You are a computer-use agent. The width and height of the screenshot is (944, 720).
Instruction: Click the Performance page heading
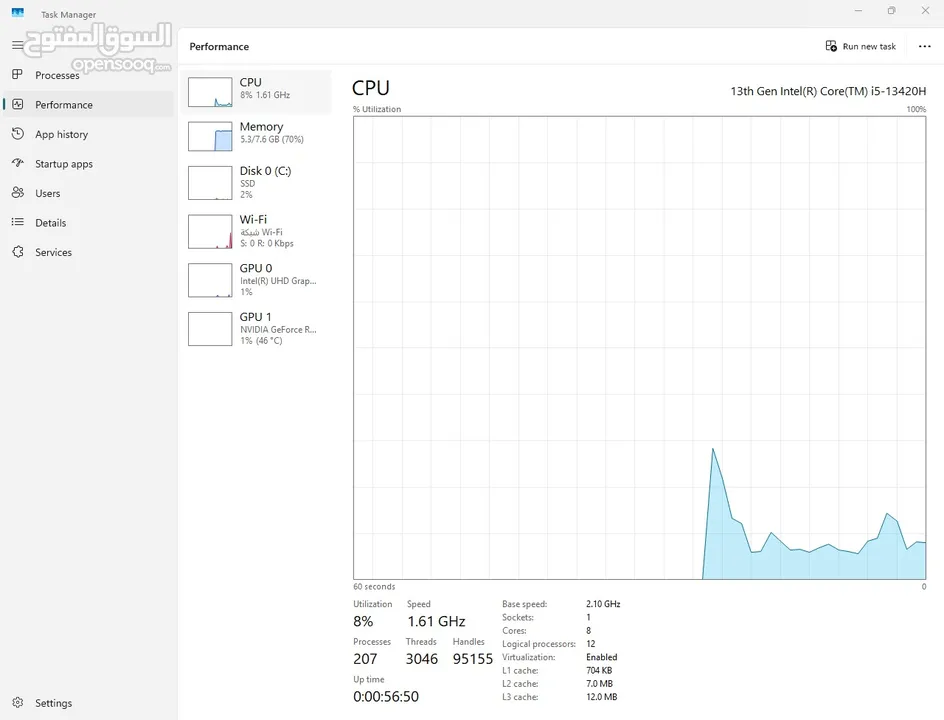tap(219, 46)
